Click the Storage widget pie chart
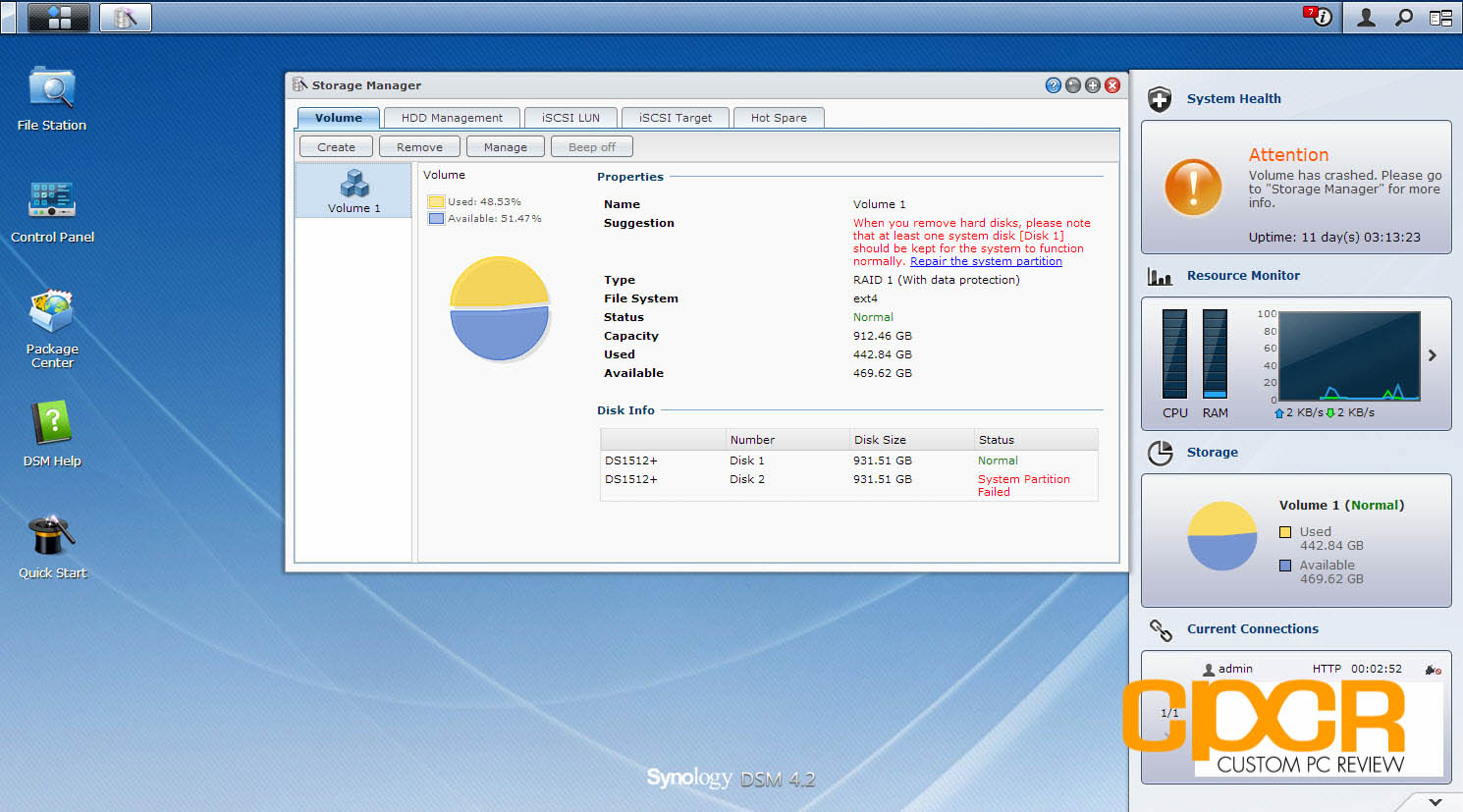This screenshot has width=1463, height=812. click(x=1222, y=536)
